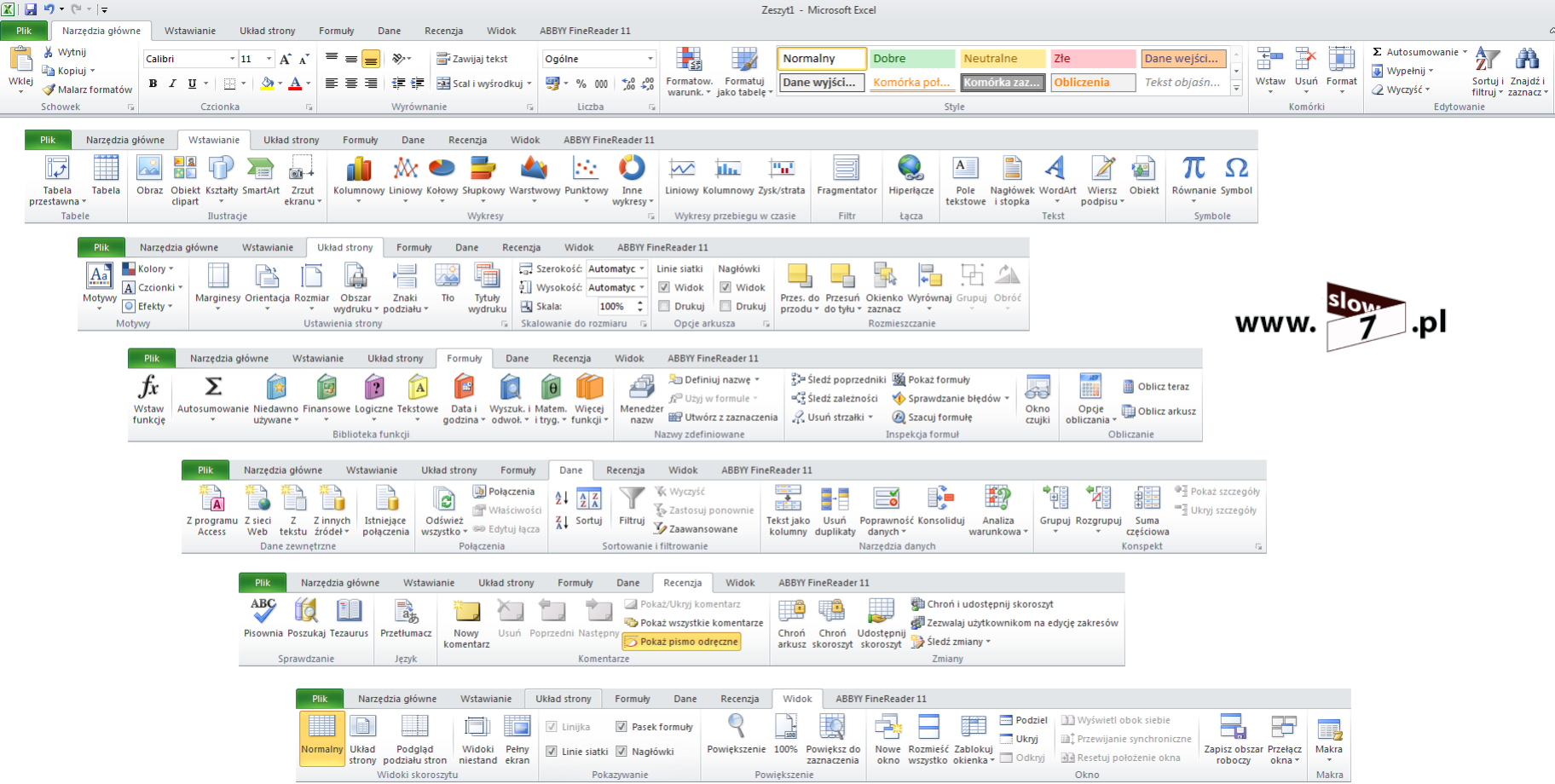Insert a Równanie equation

pos(1194,179)
